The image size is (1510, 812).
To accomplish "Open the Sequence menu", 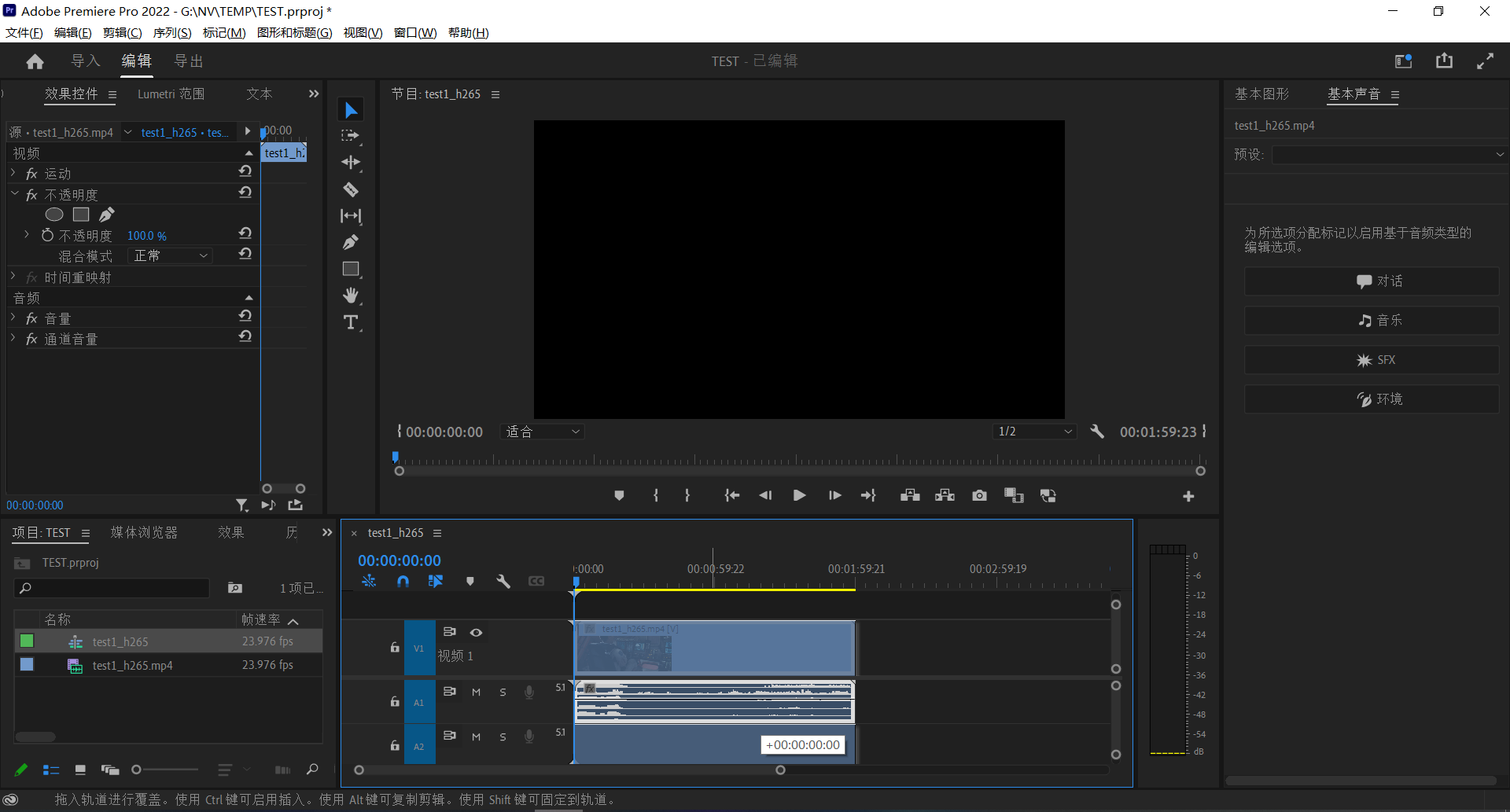I will click(171, 32).
